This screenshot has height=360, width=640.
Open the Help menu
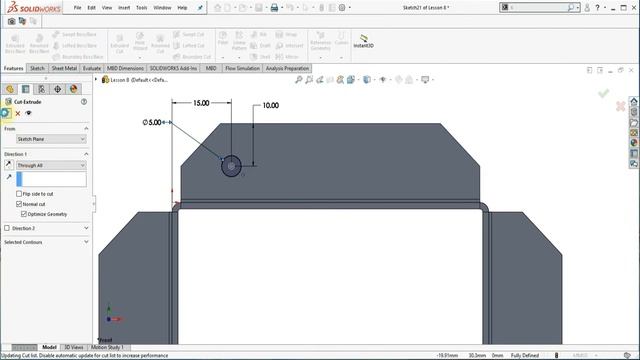coord(182,7)
